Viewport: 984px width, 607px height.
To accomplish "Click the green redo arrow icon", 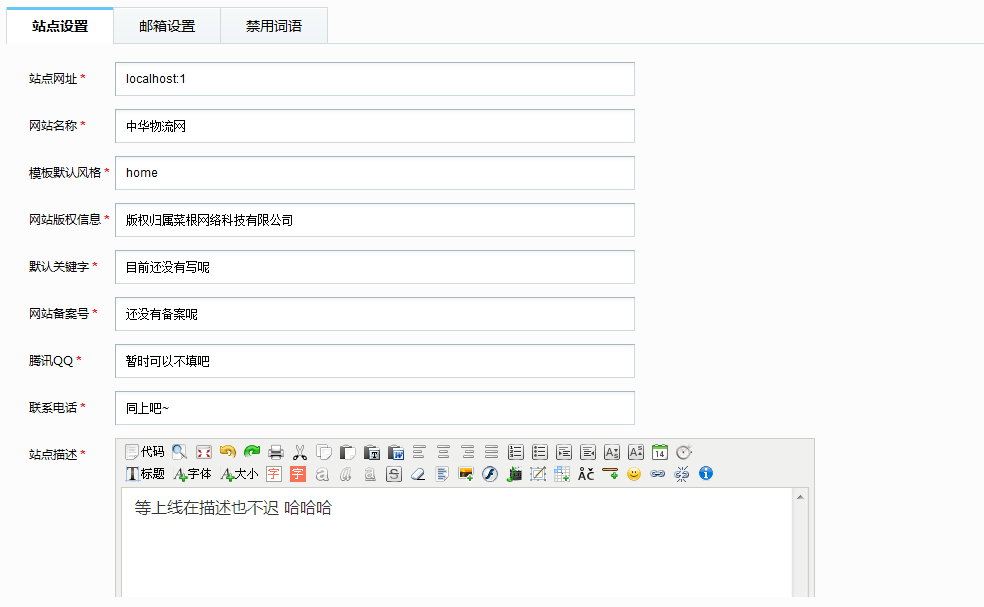I will click(251, 452).
